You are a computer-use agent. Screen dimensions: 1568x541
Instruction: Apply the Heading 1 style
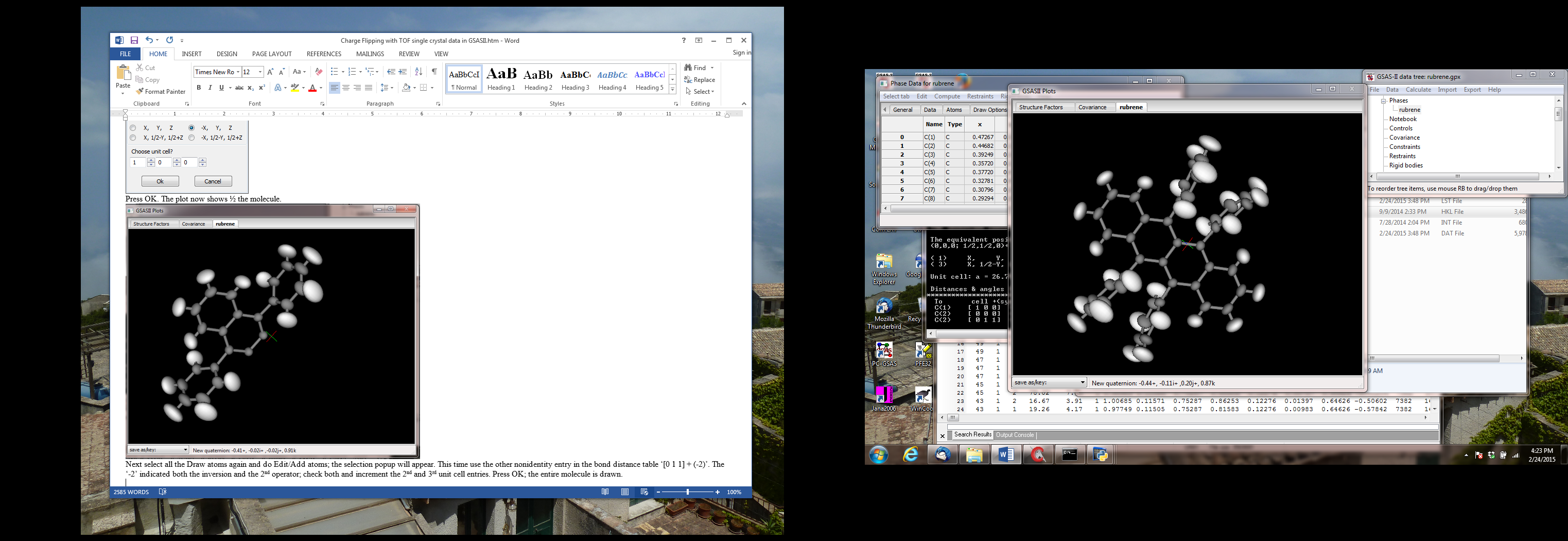(x=501, y=79)
